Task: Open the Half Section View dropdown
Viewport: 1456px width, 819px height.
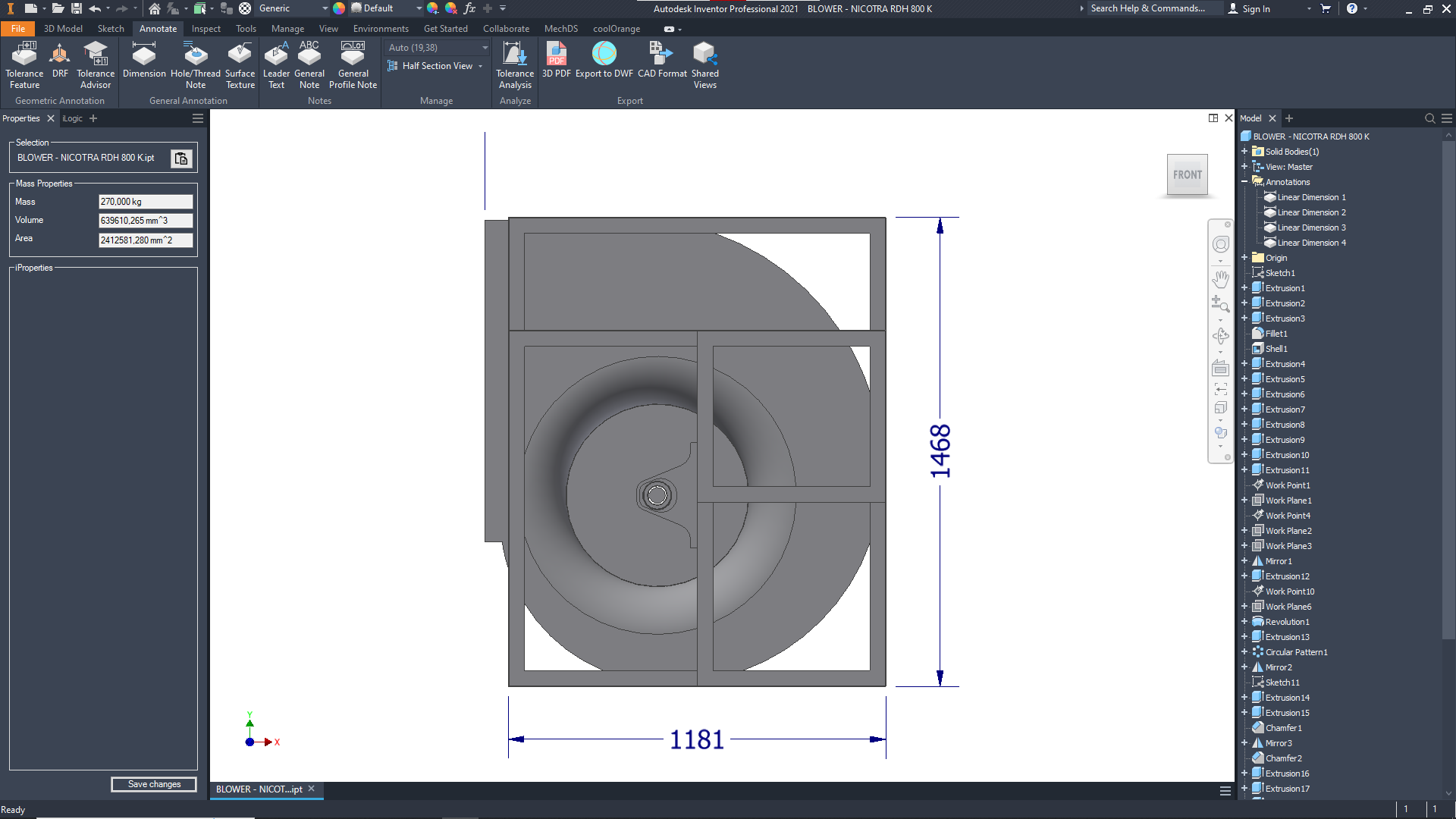Action: pos(481,67)
